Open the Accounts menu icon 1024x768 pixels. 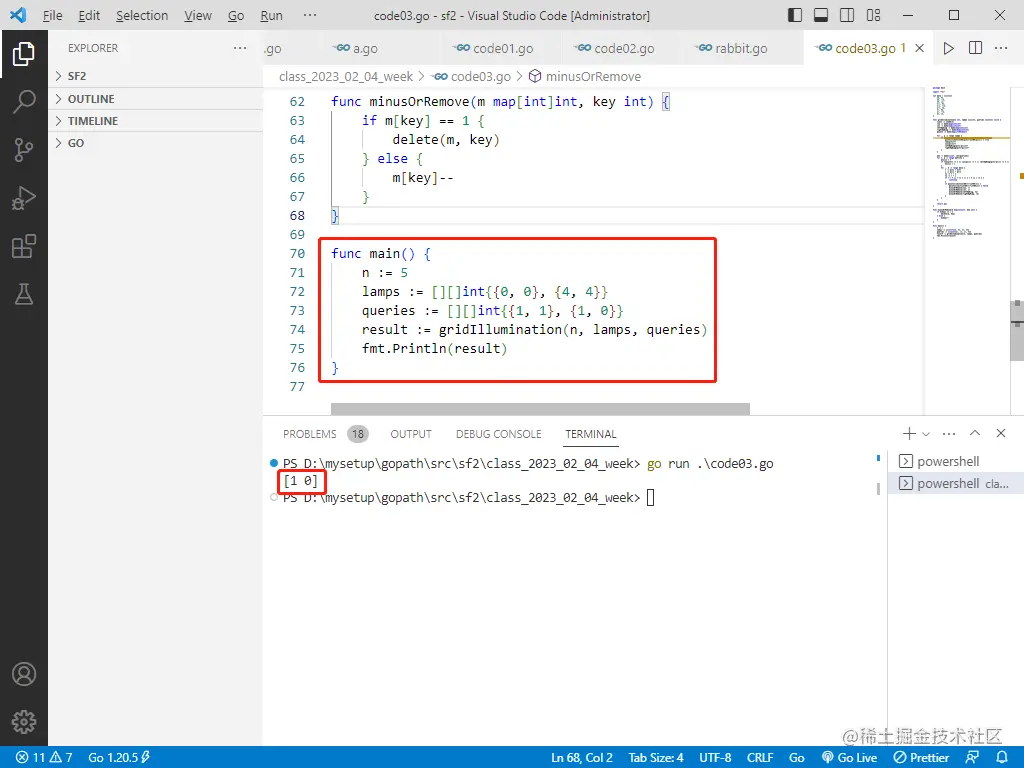(x=24, y=674)
